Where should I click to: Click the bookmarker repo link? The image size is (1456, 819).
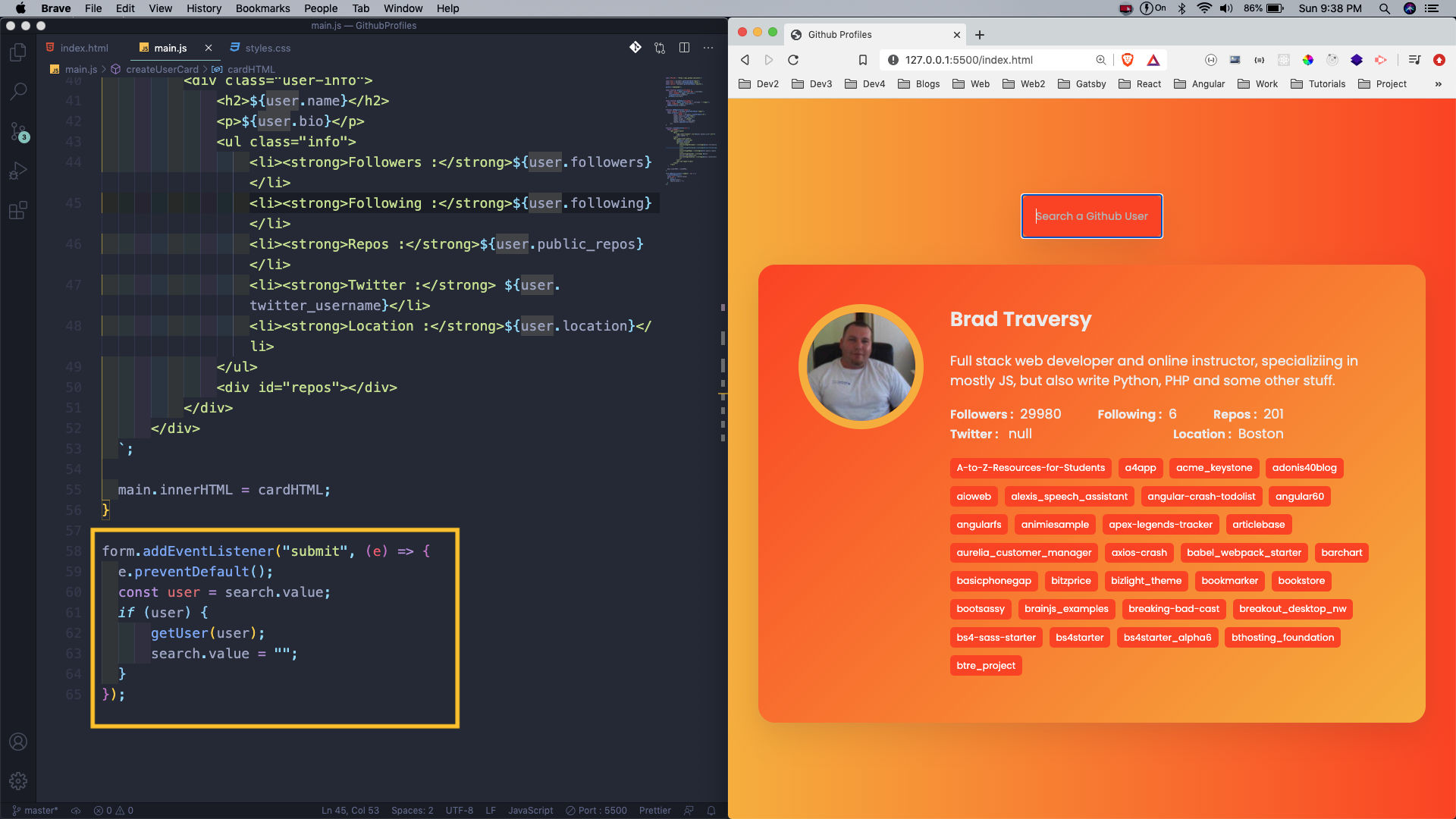click(1229, 581)
